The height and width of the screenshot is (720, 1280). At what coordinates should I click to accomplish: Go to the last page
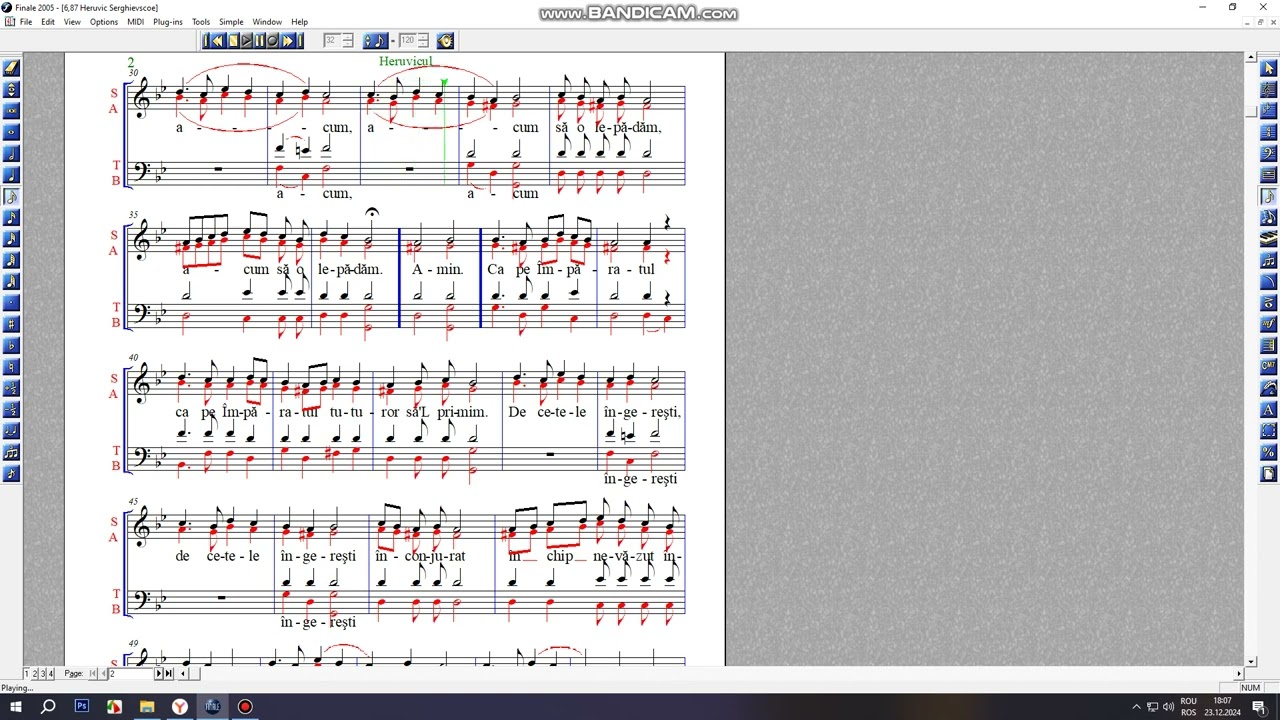(169, 674)
